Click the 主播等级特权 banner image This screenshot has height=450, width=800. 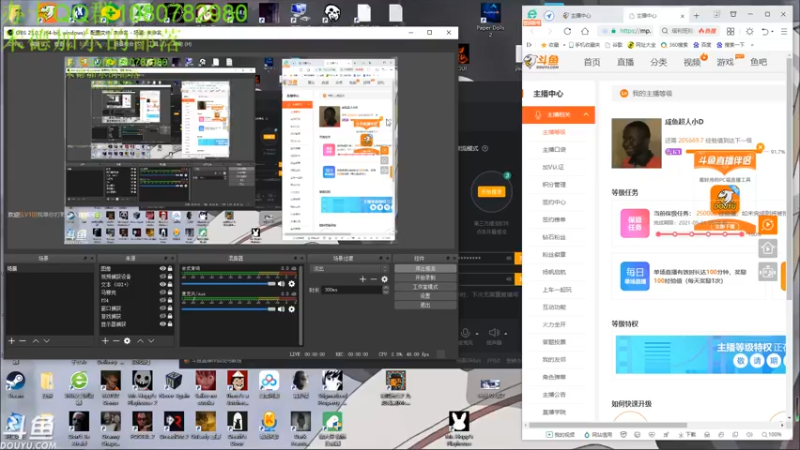pos(701,355)
